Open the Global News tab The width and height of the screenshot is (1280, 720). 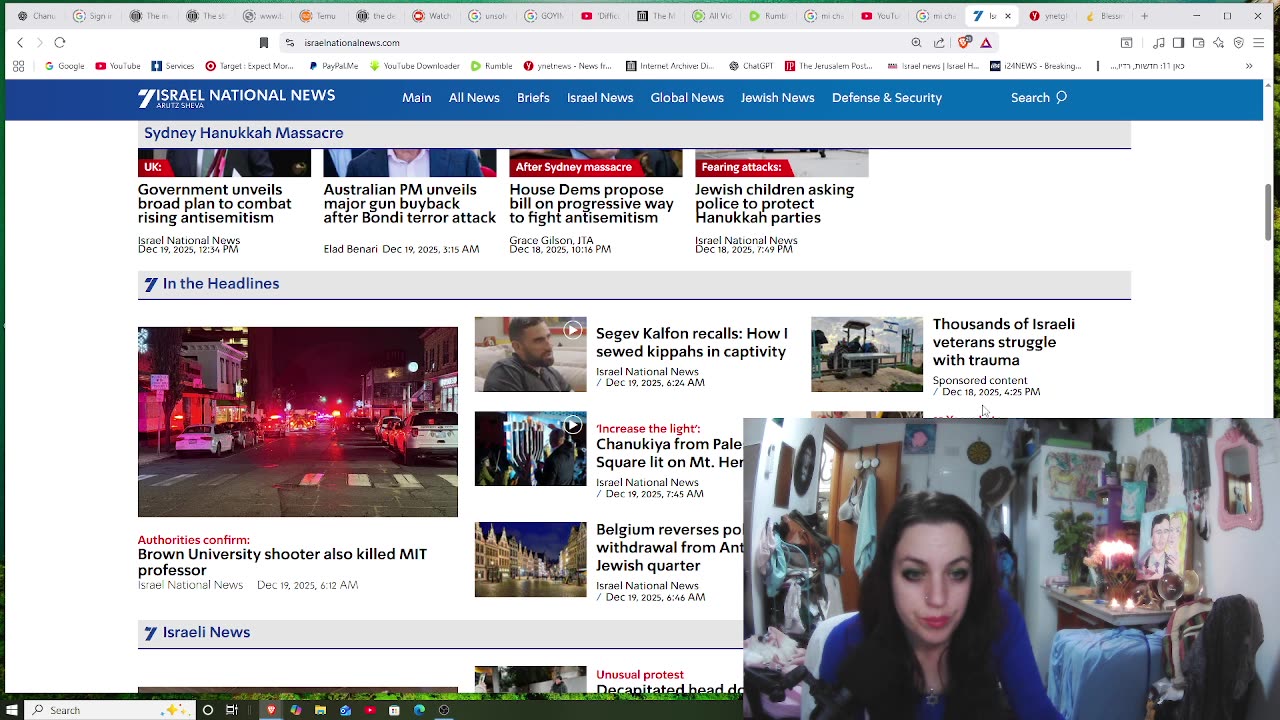686,97
